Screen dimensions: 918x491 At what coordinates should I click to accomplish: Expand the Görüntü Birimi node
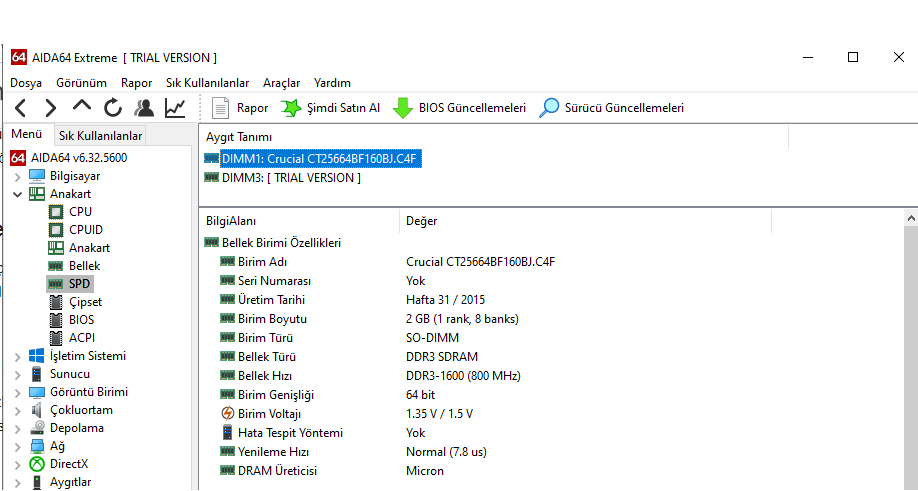18,393
